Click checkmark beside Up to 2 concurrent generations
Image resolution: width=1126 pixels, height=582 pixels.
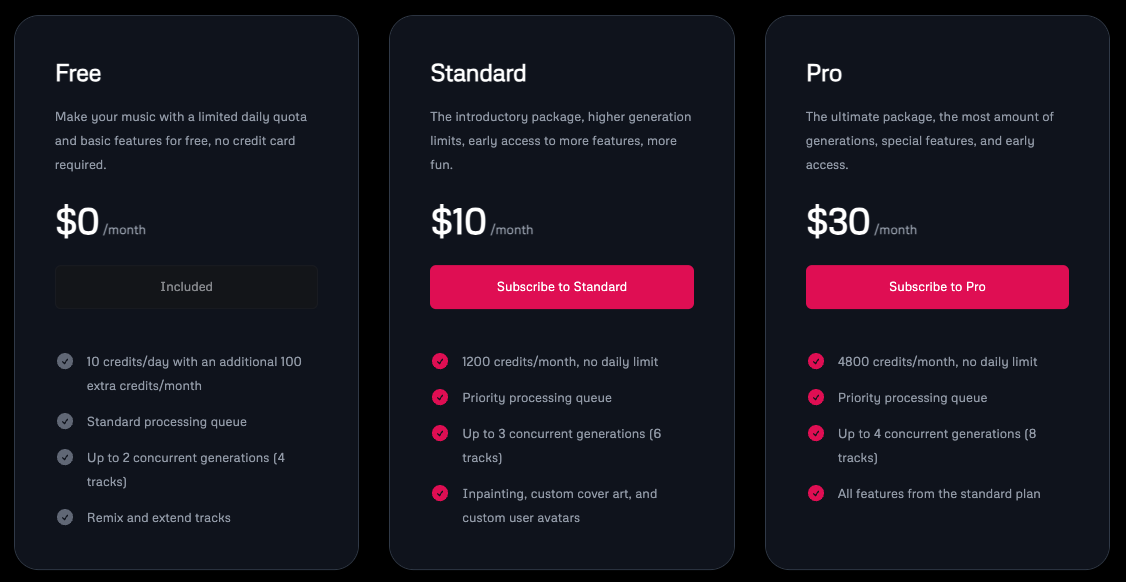(65, 457)
